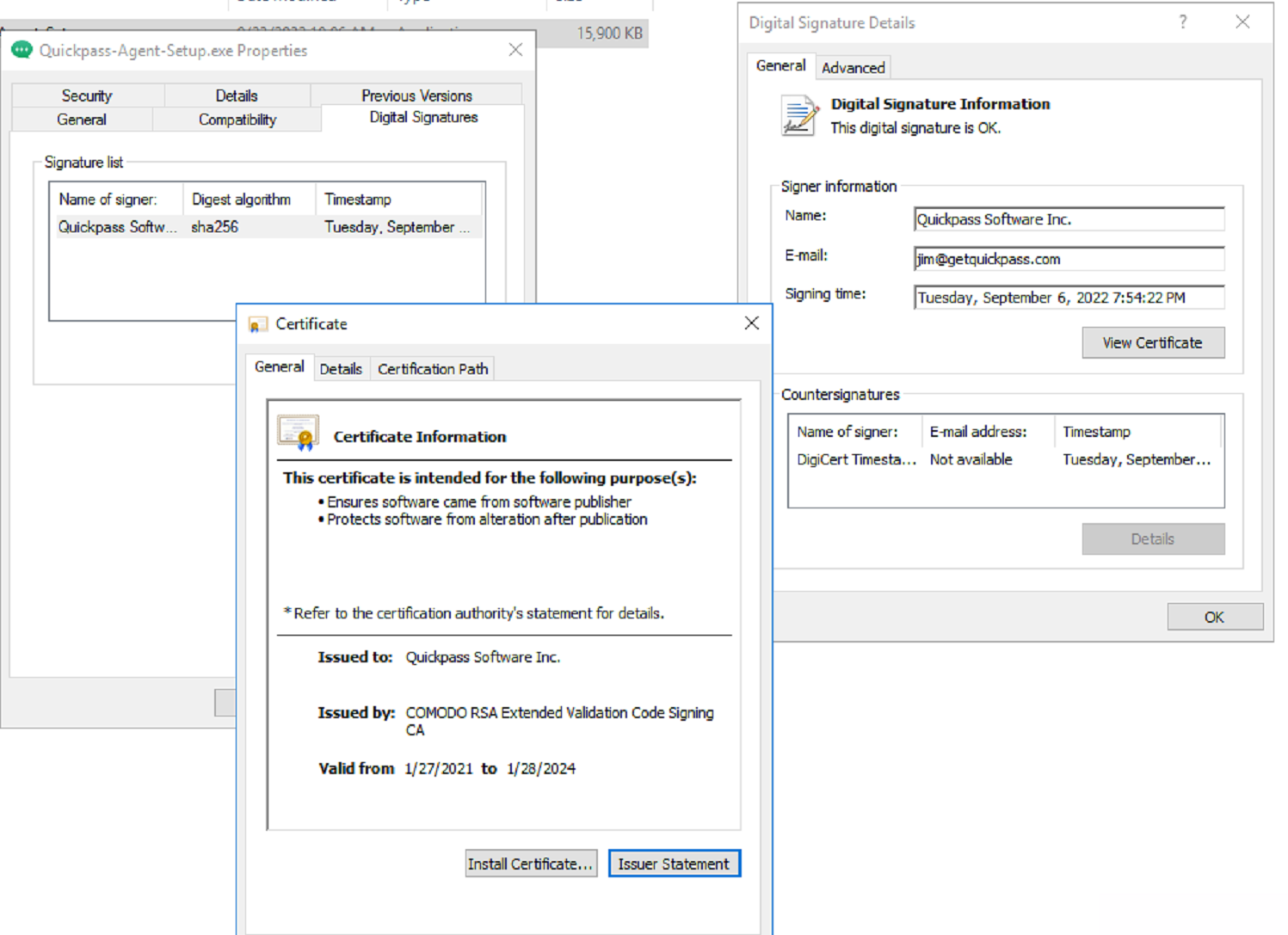Click the E-mail field jim@getquickpass.com
Image resolution: width=1288 pixels, height=935 pixels.
pos(1069,259)
